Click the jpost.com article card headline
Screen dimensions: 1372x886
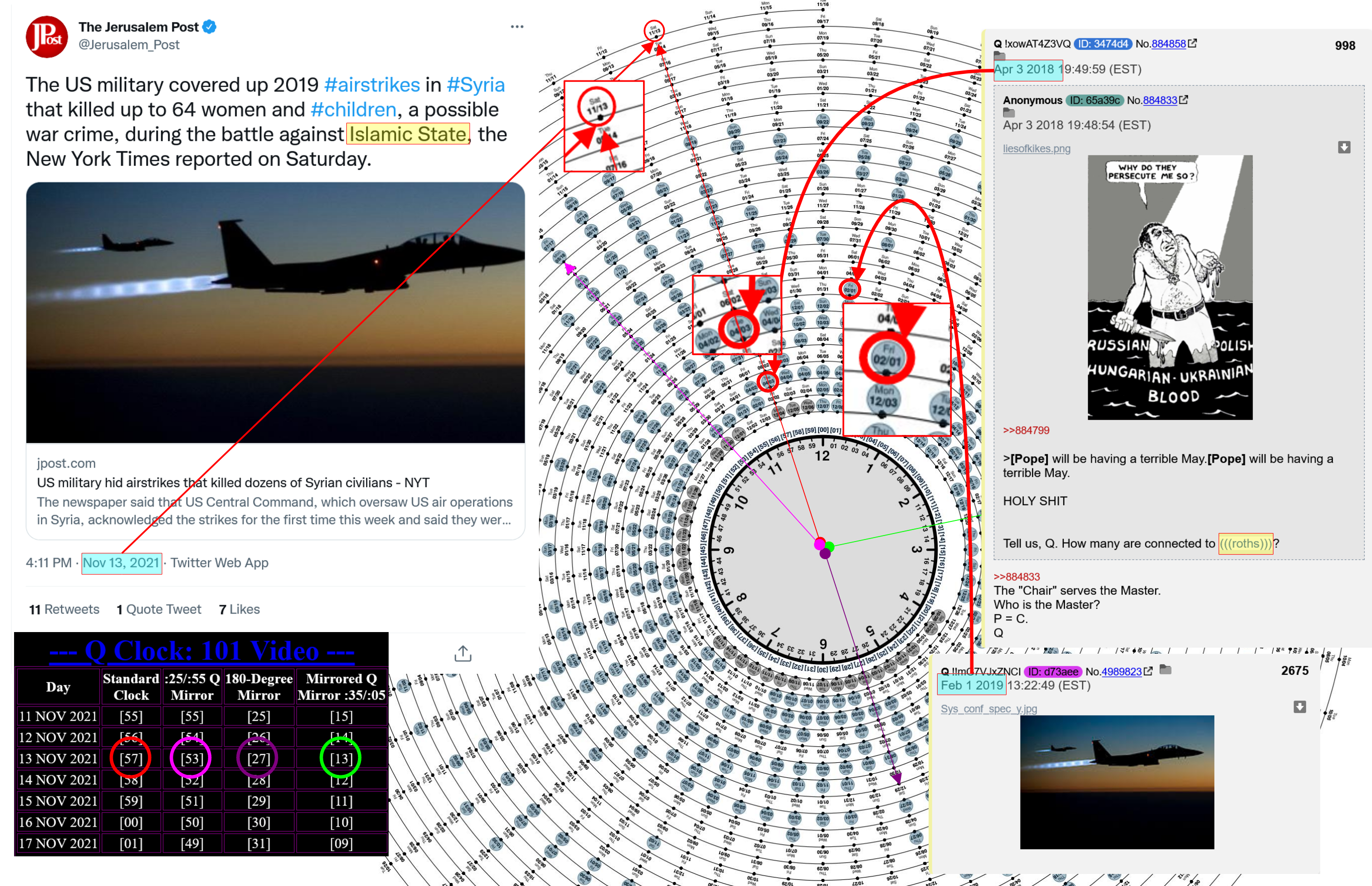pos(233,483)
